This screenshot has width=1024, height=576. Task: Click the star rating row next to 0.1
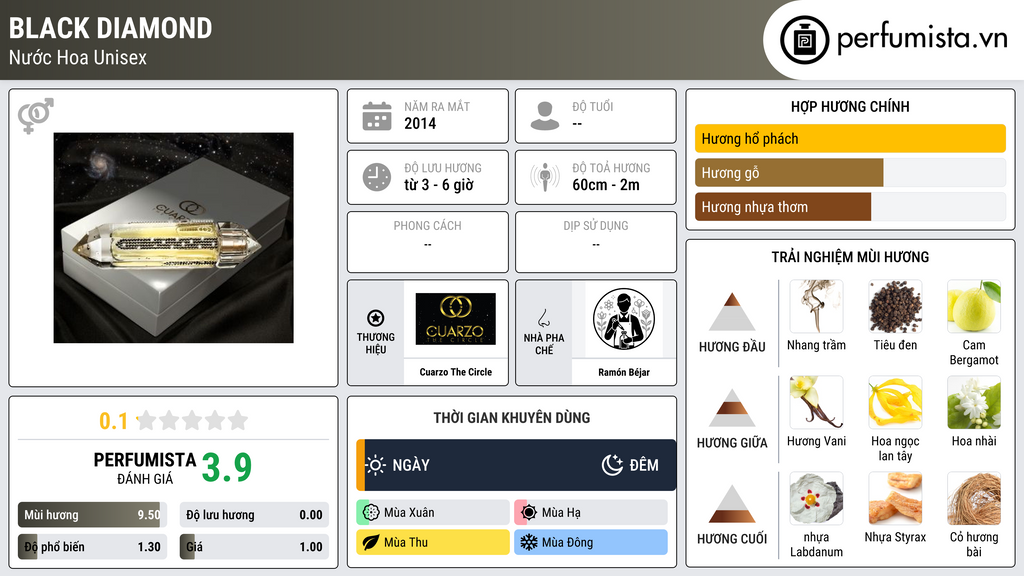pyautogui.click(x=192, y=420)
